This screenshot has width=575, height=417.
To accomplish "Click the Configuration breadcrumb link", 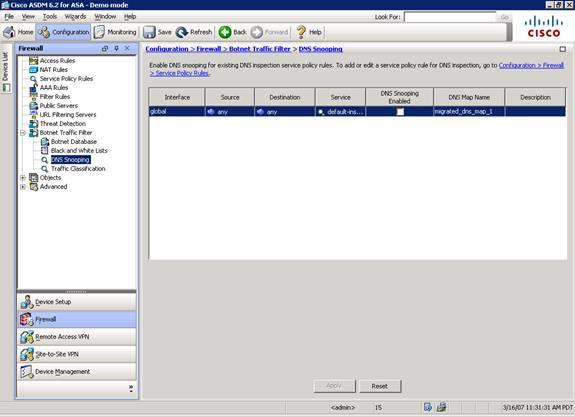I will pyautogui.click(x=167, y=49).
